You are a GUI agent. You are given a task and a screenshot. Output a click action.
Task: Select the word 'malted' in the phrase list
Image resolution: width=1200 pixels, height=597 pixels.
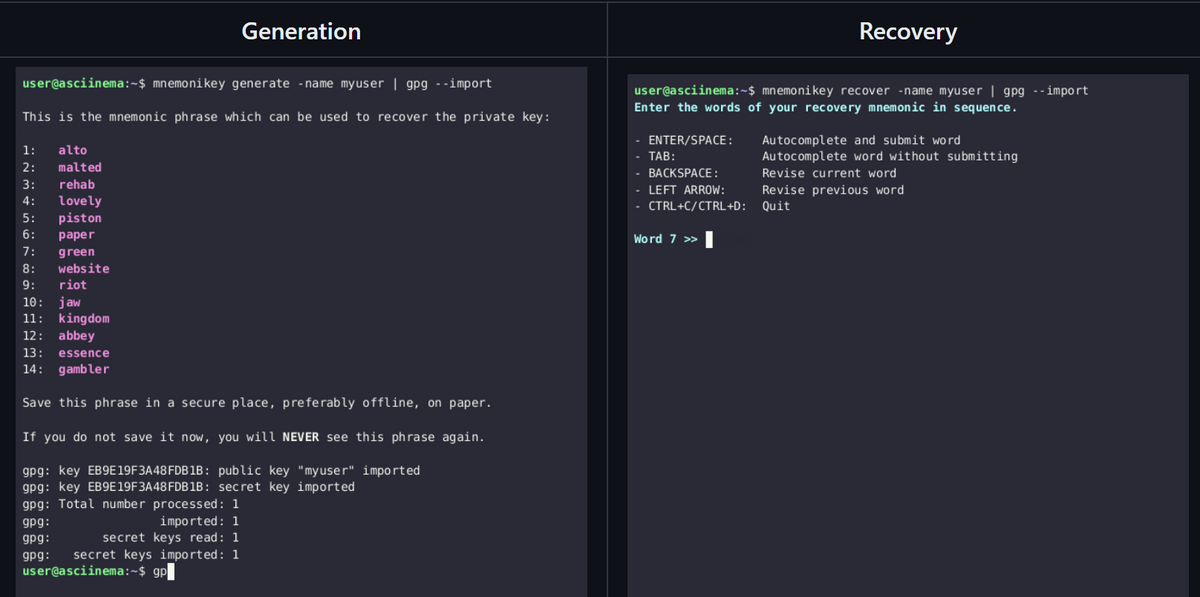(x=79, y=167)
